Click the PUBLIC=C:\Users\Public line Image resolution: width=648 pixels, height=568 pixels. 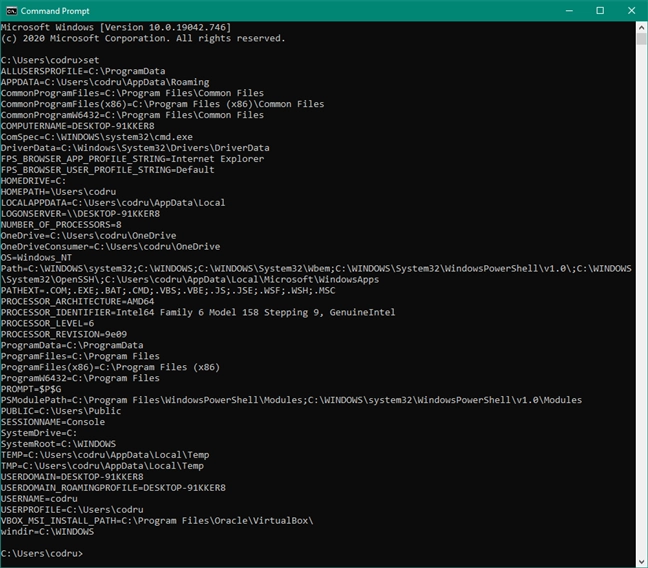(61, 411)
